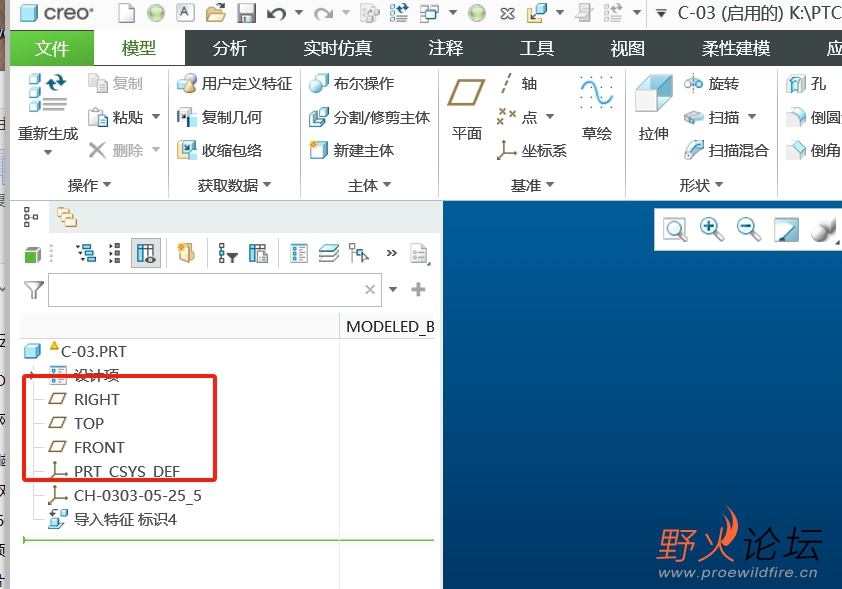Click the Sketch (草绘) curve icon

pos(597,92)
